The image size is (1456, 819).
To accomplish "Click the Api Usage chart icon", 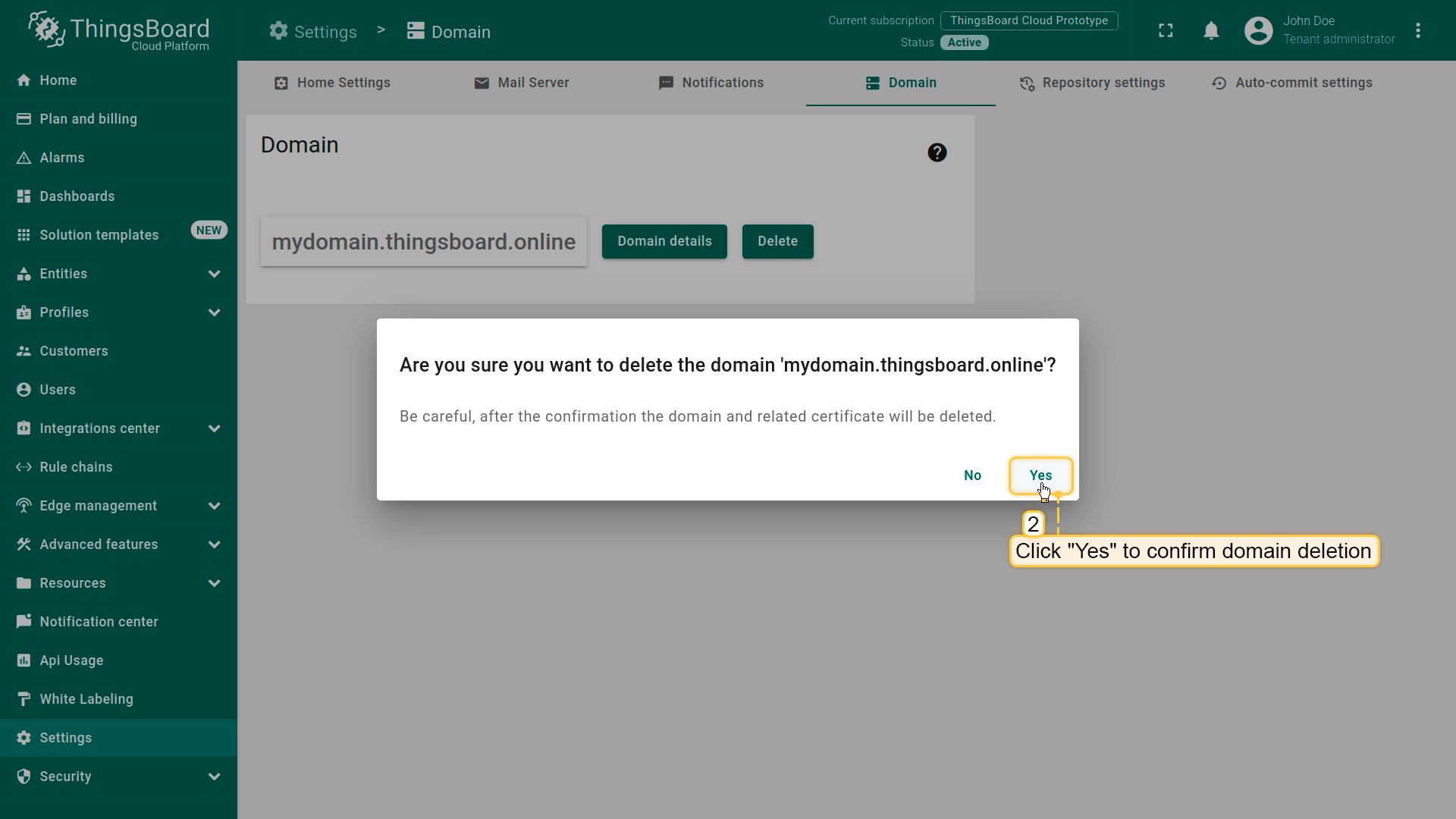I will [24, 661].
